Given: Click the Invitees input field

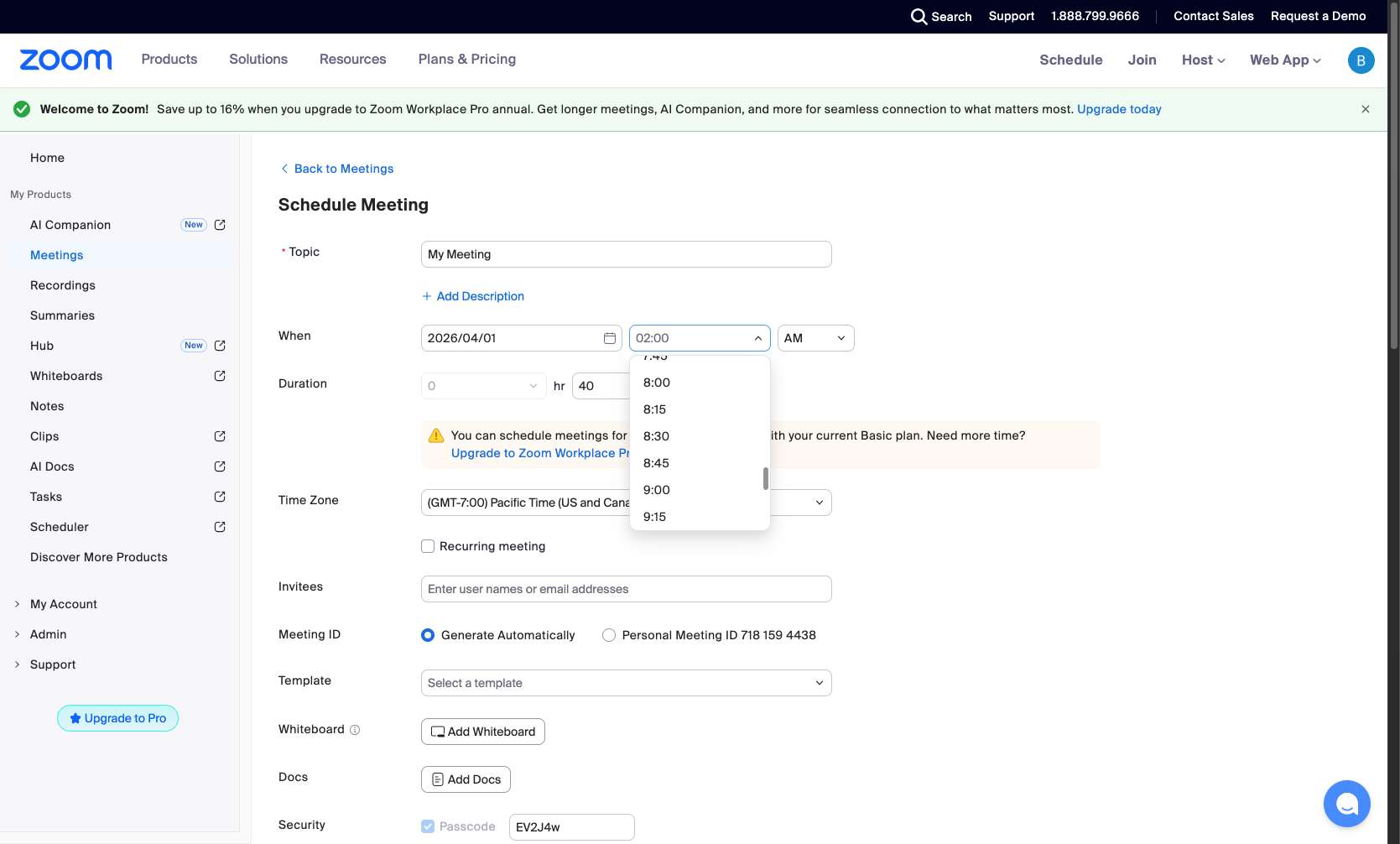Looking at the screenshot, I should click(x=627, y=589).
